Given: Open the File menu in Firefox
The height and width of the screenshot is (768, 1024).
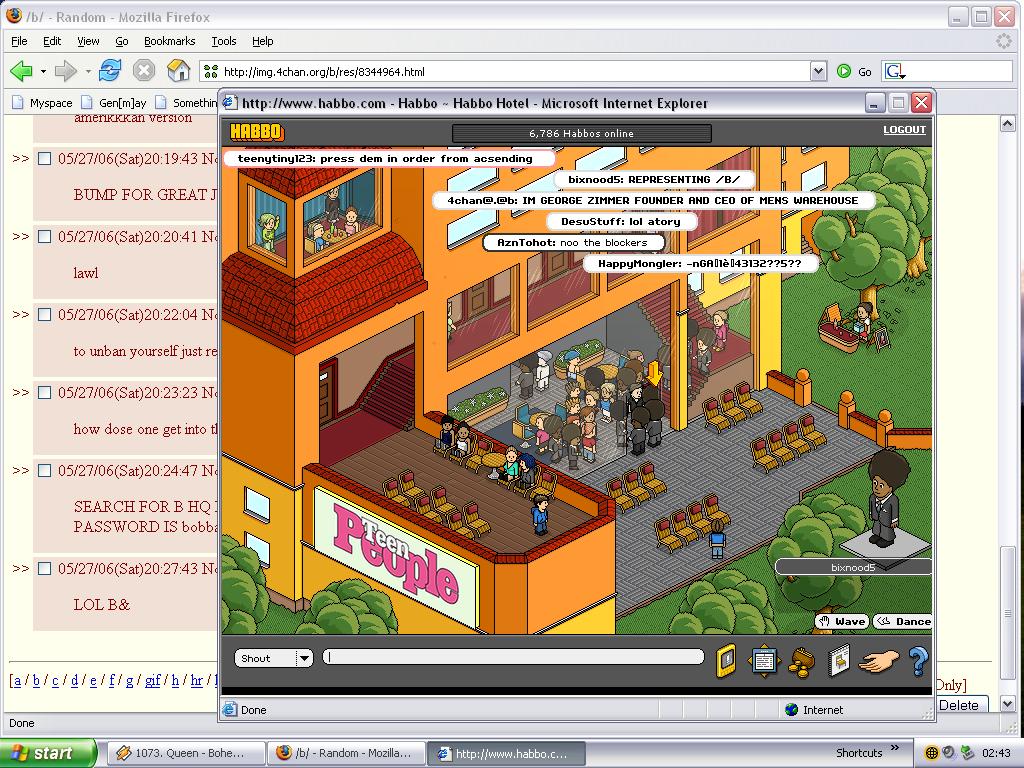Looking at the screenshot, I should 19,41.
